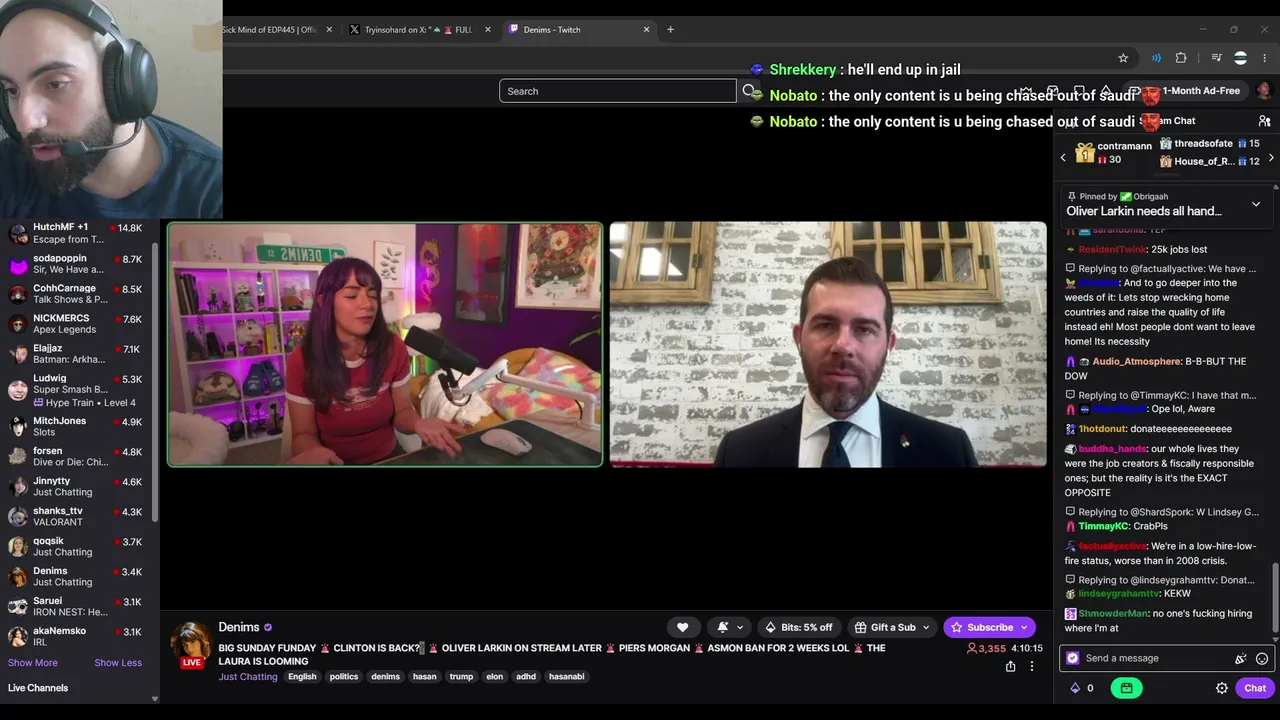Image resolution: width=1280 pixels, height=720 pixels.
Task: Open the emote picker in chat
Action: pos(1262,658)
